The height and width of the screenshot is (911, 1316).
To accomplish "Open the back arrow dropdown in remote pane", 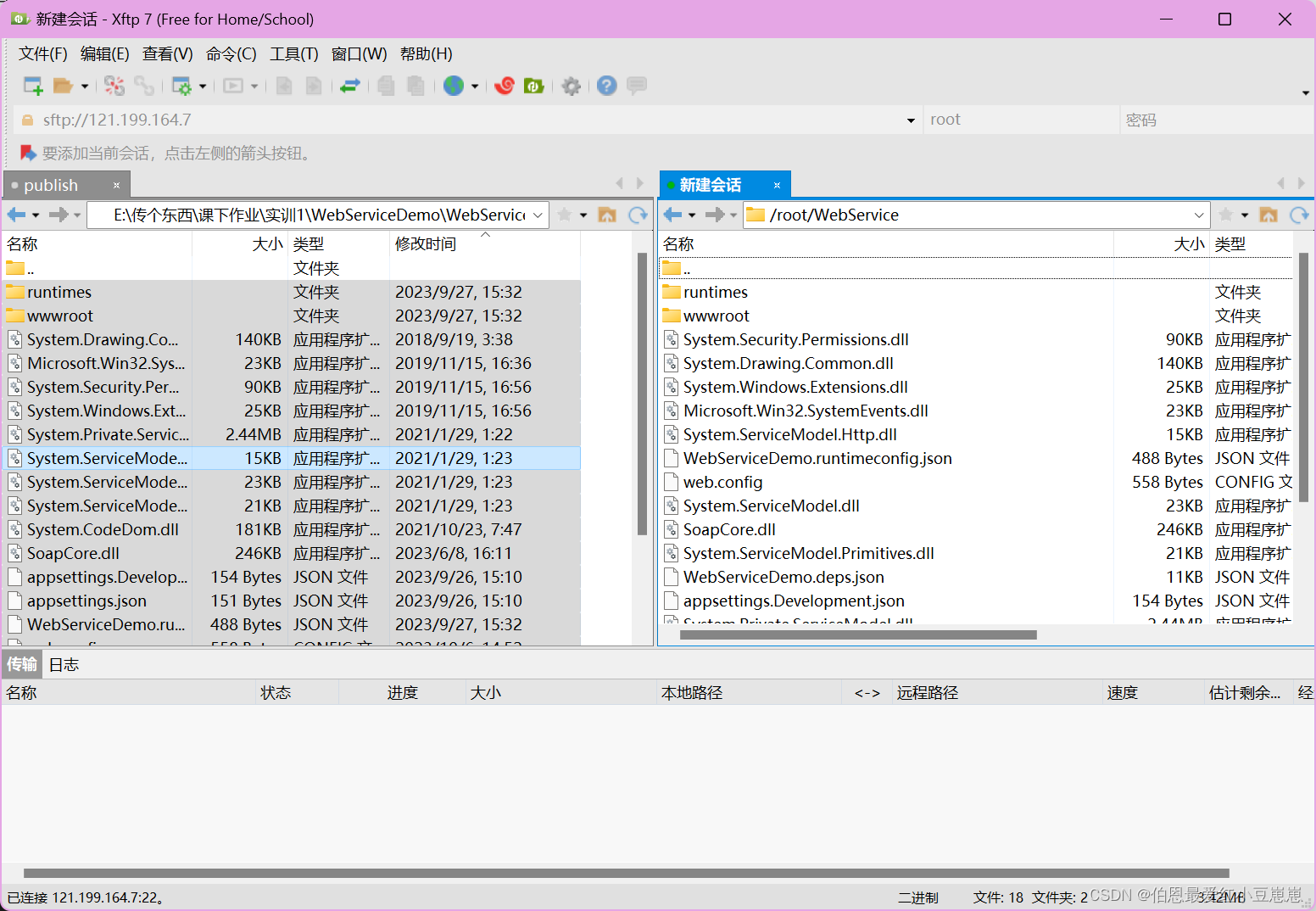I will tap(693, 215).
